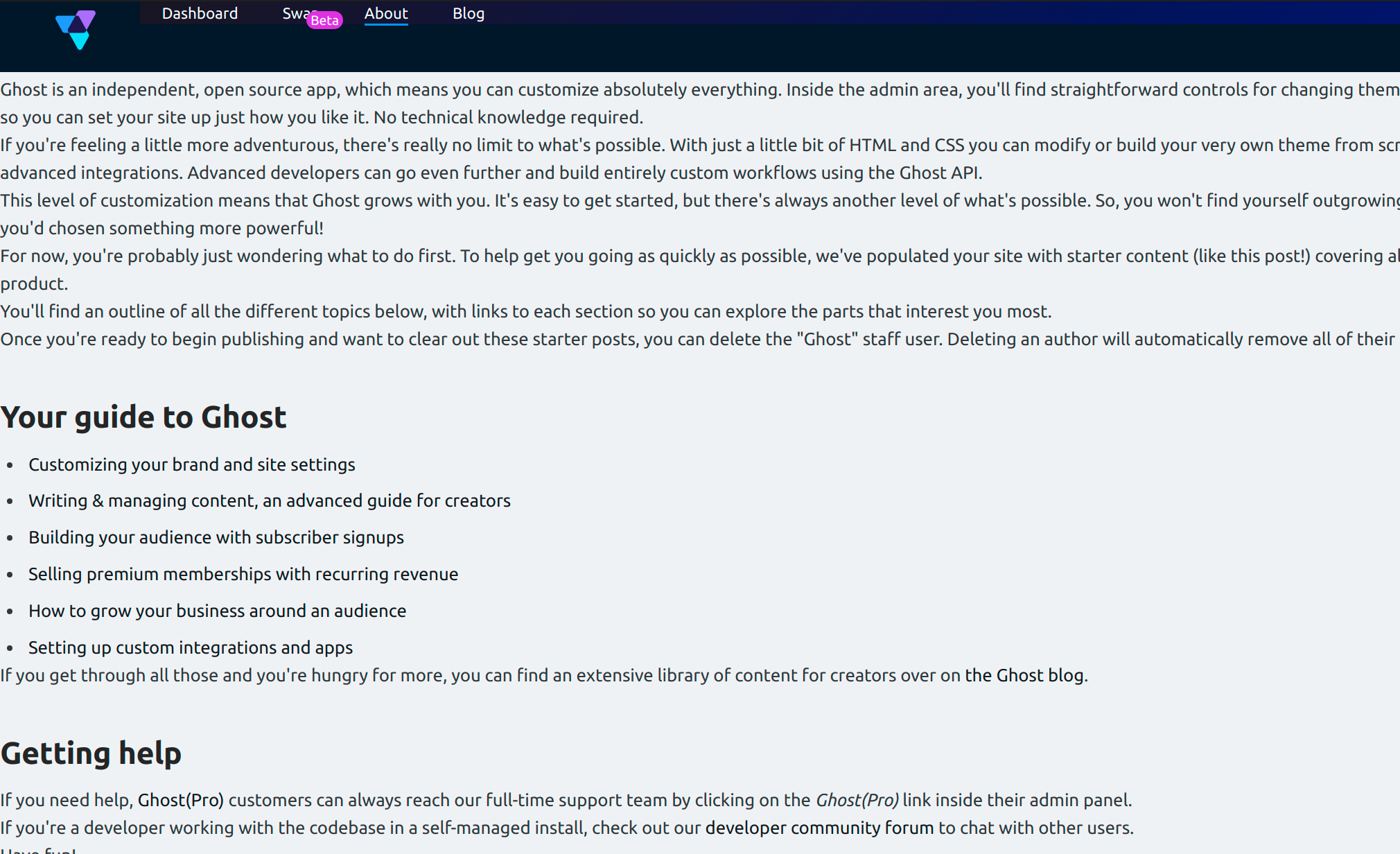The height and width of the screenshot is (854, 1400).
Task: Click the first paragraph about Ghost
Action: 700,103
